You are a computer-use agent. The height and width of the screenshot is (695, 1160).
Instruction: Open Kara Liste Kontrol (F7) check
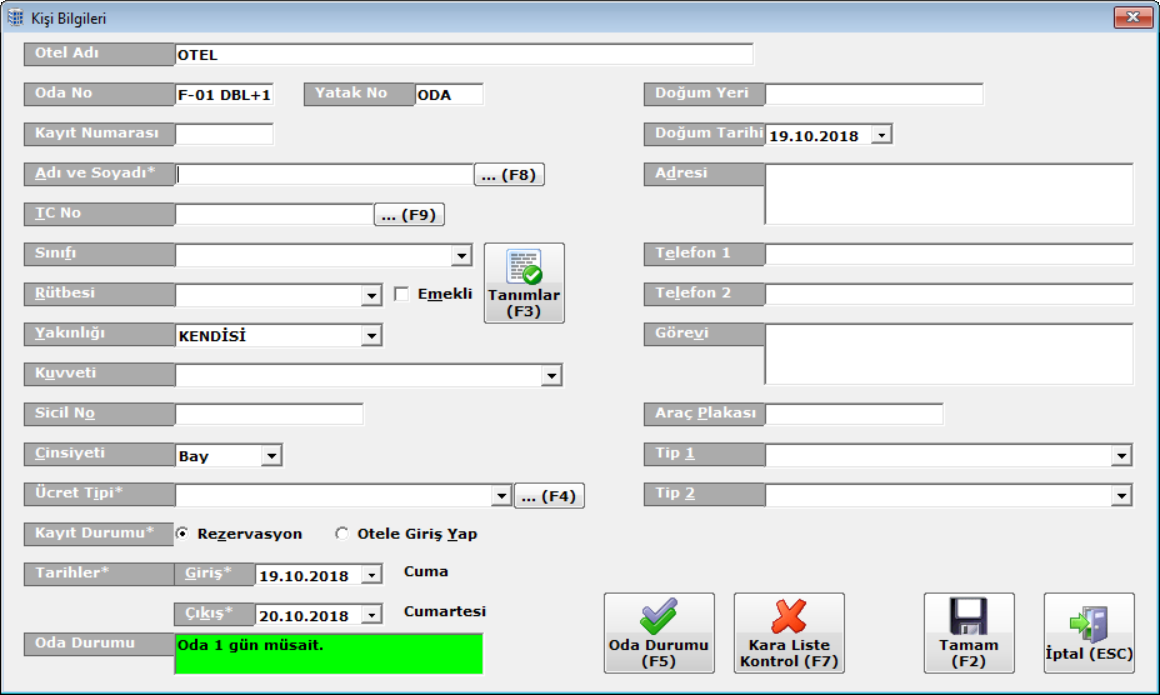pos(789,633)
